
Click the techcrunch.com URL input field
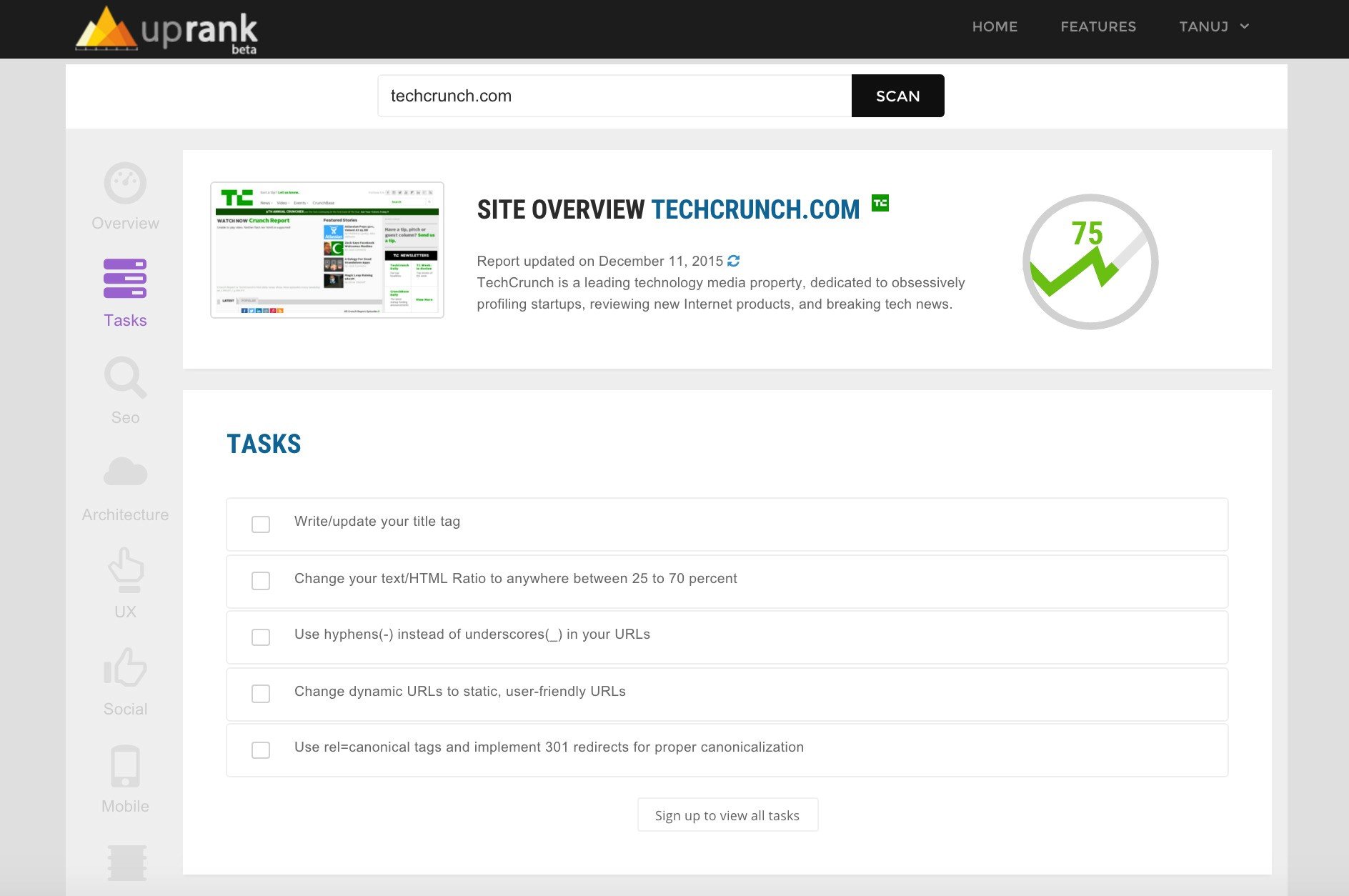pyautogui.click(x=614, y=96)
